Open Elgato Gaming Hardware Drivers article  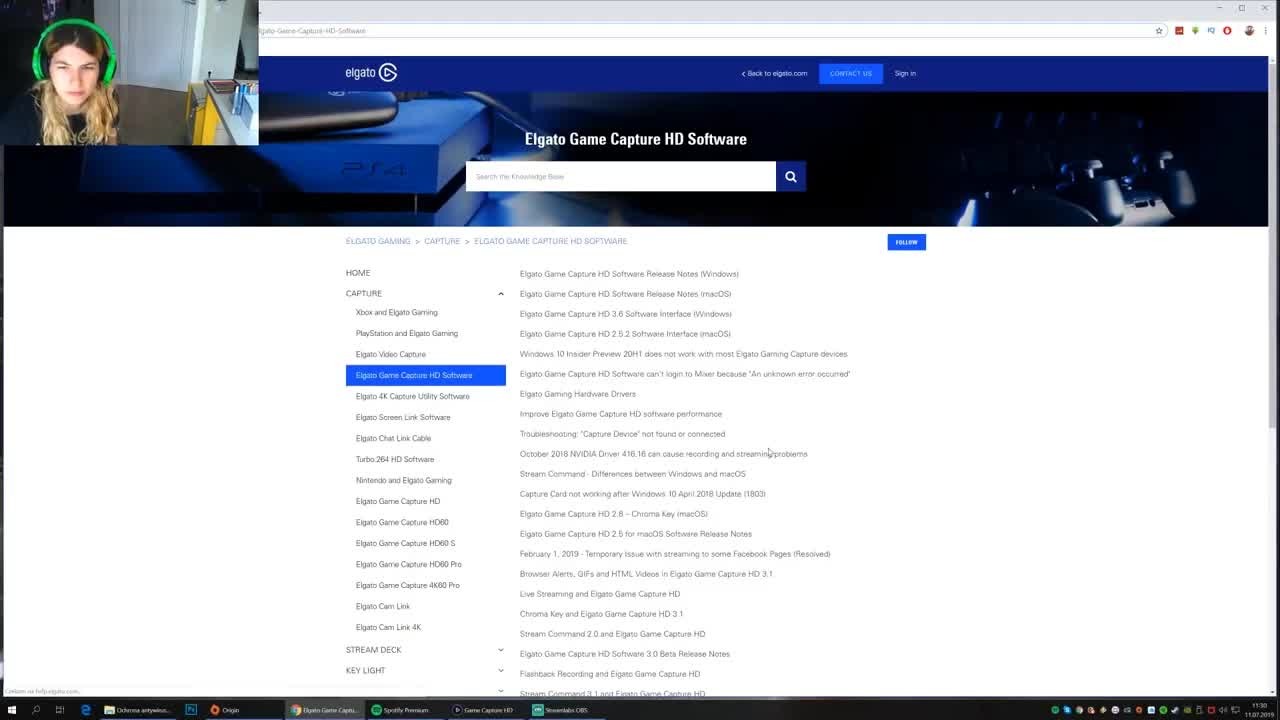[x=577, y=394]
